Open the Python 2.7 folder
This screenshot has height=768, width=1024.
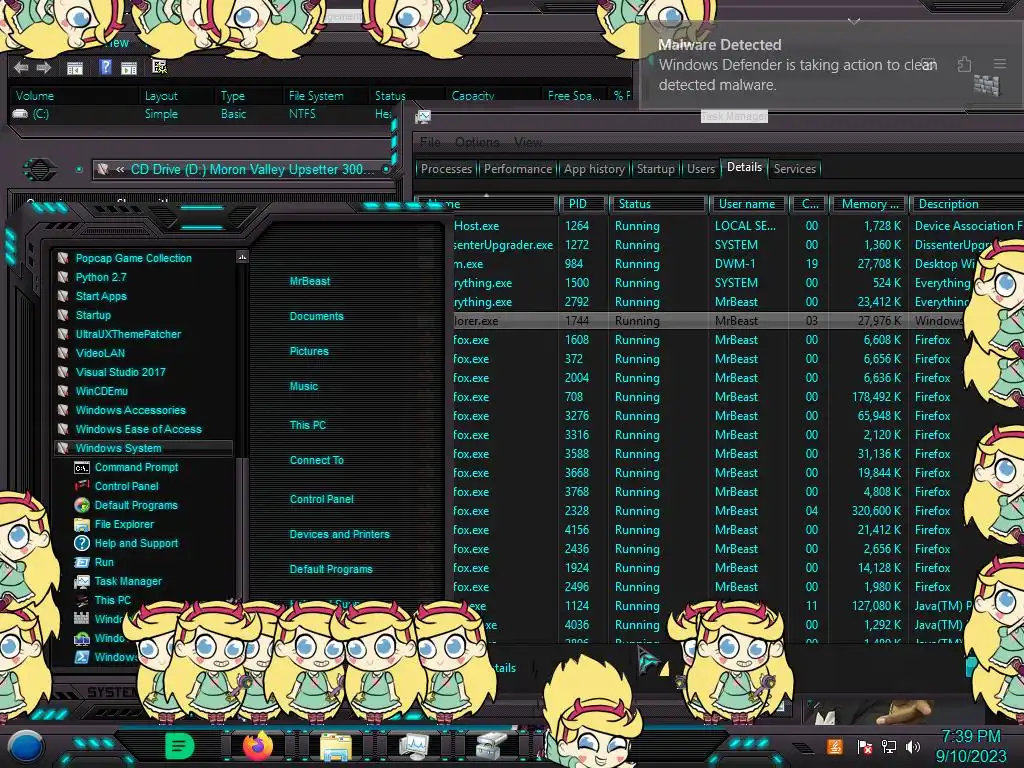(x=101, y=277)
